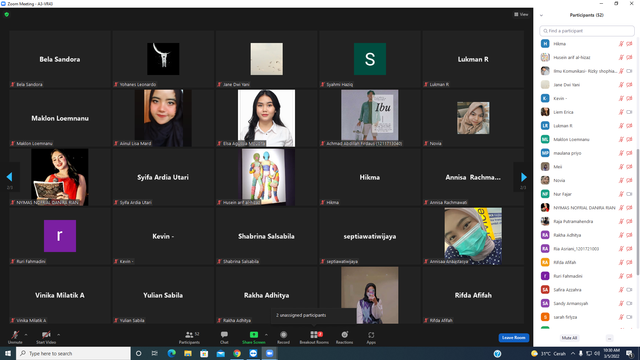
Task: Open the Chat icon
Action: click(x=224, y=335)
